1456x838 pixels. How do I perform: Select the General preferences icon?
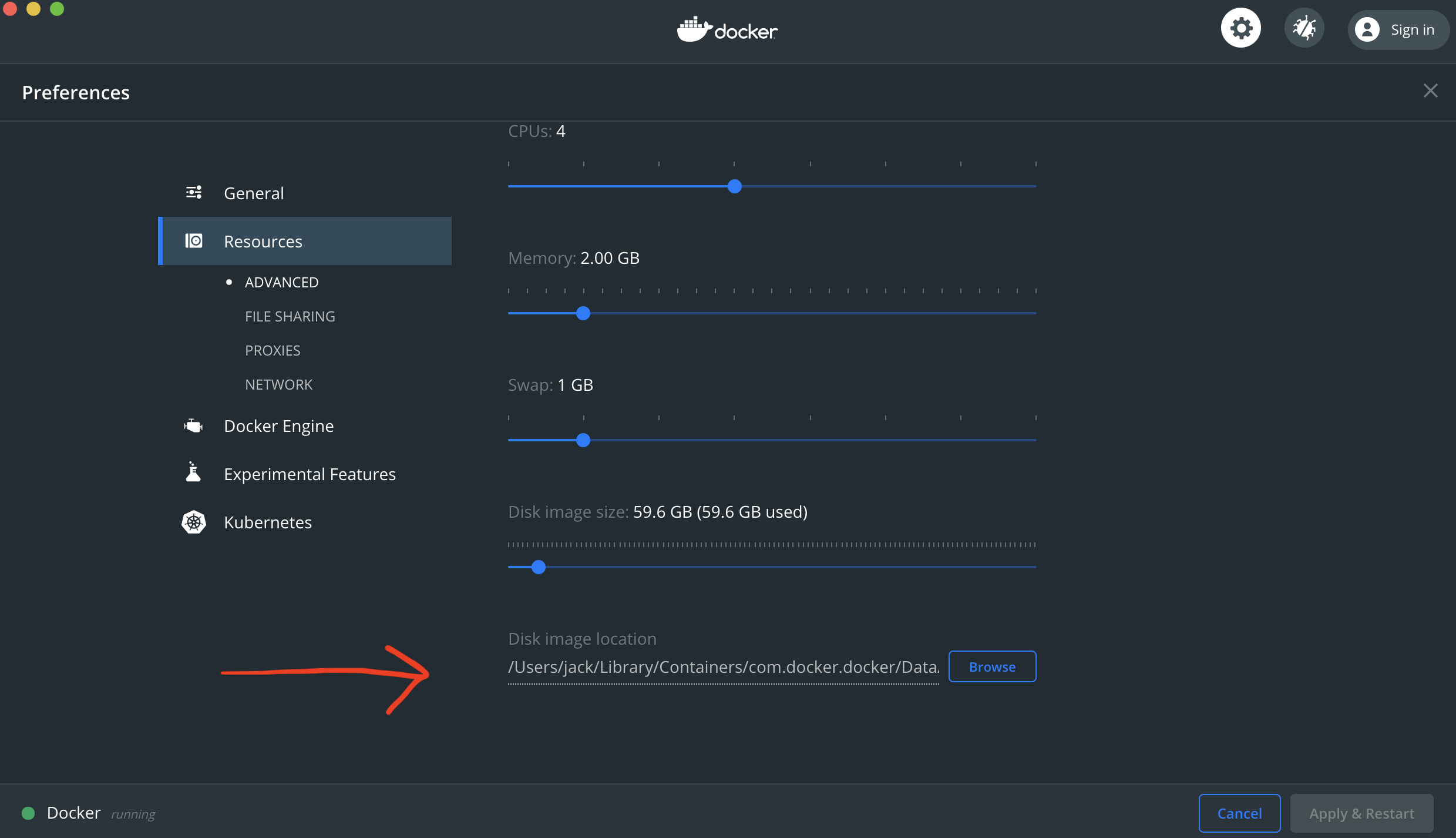click(193, 192)
